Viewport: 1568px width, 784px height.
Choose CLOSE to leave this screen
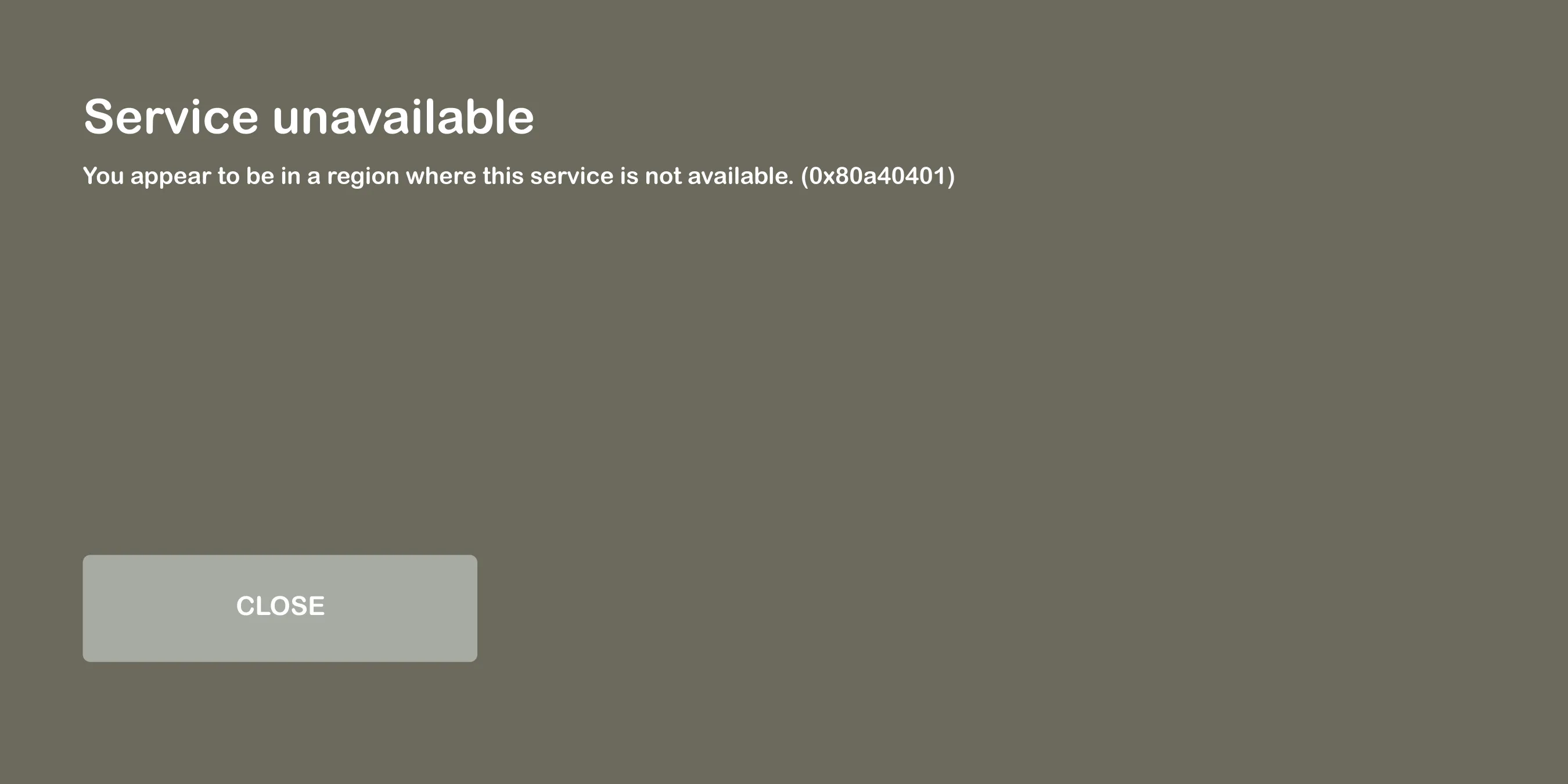pos(280,608)
